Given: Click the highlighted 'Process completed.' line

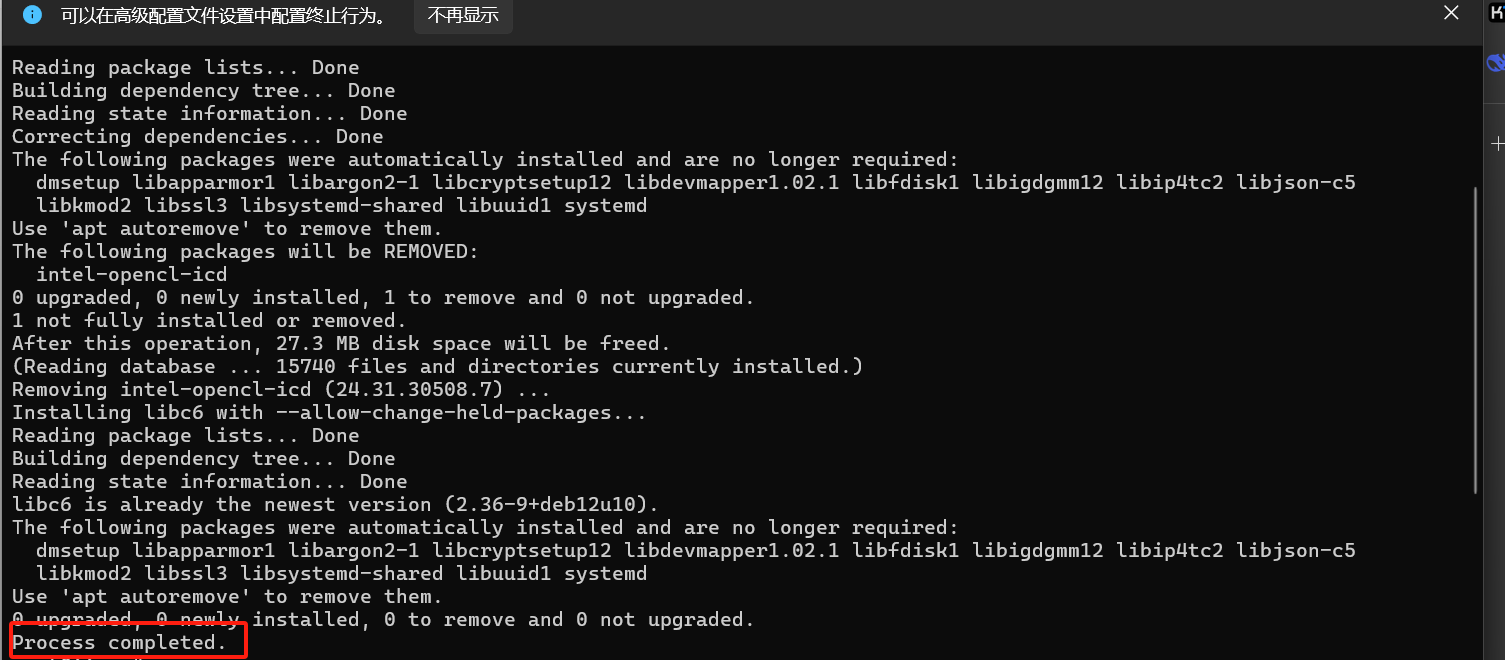Looking at the screenshot, I should [x=120, y=643].
